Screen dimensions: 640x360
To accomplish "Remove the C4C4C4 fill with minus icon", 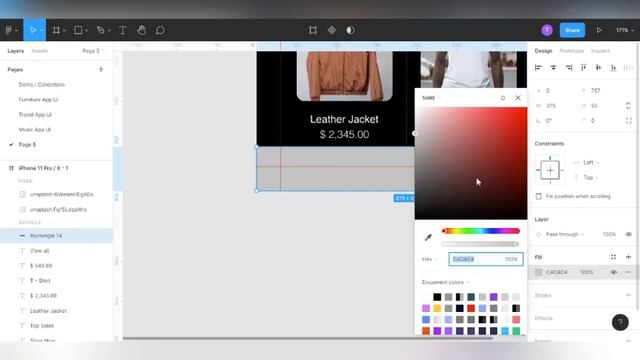I will pyautogui.click(x=628, y=272).
